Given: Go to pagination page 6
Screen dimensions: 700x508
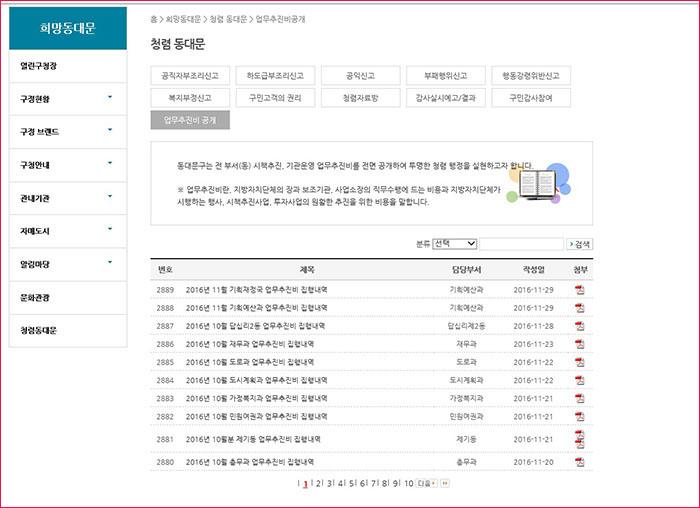Looking at the screenshot, I should pyautogui.click(x=362, y=483).
